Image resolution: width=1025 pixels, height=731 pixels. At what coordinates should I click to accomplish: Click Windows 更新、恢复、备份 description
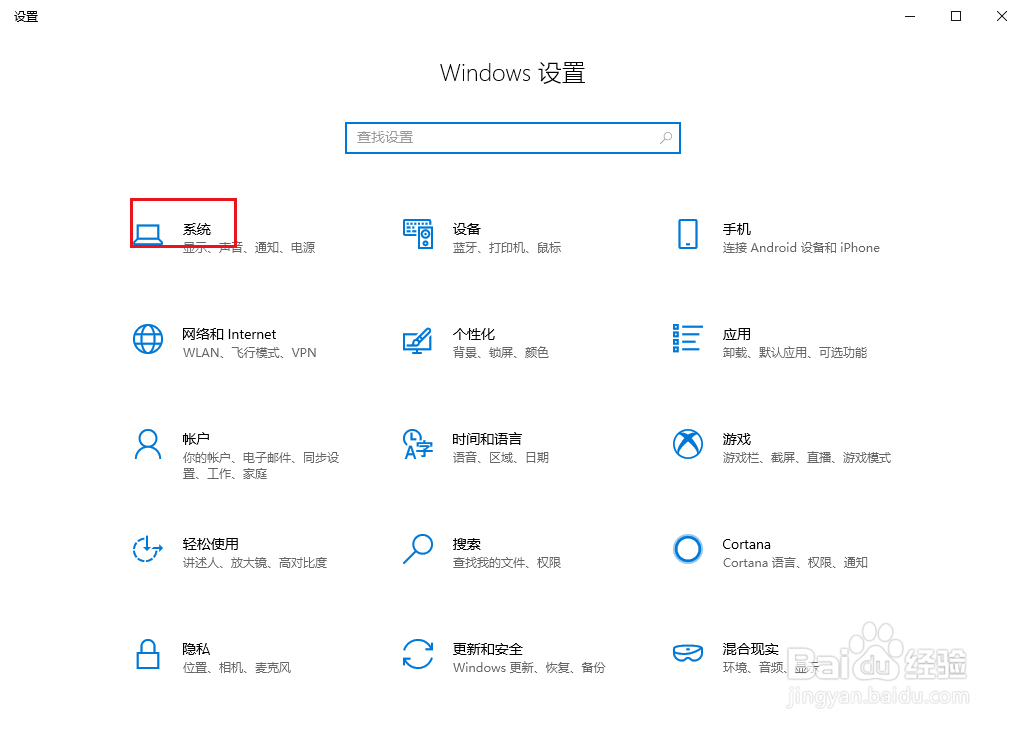(x=529, y=668)
